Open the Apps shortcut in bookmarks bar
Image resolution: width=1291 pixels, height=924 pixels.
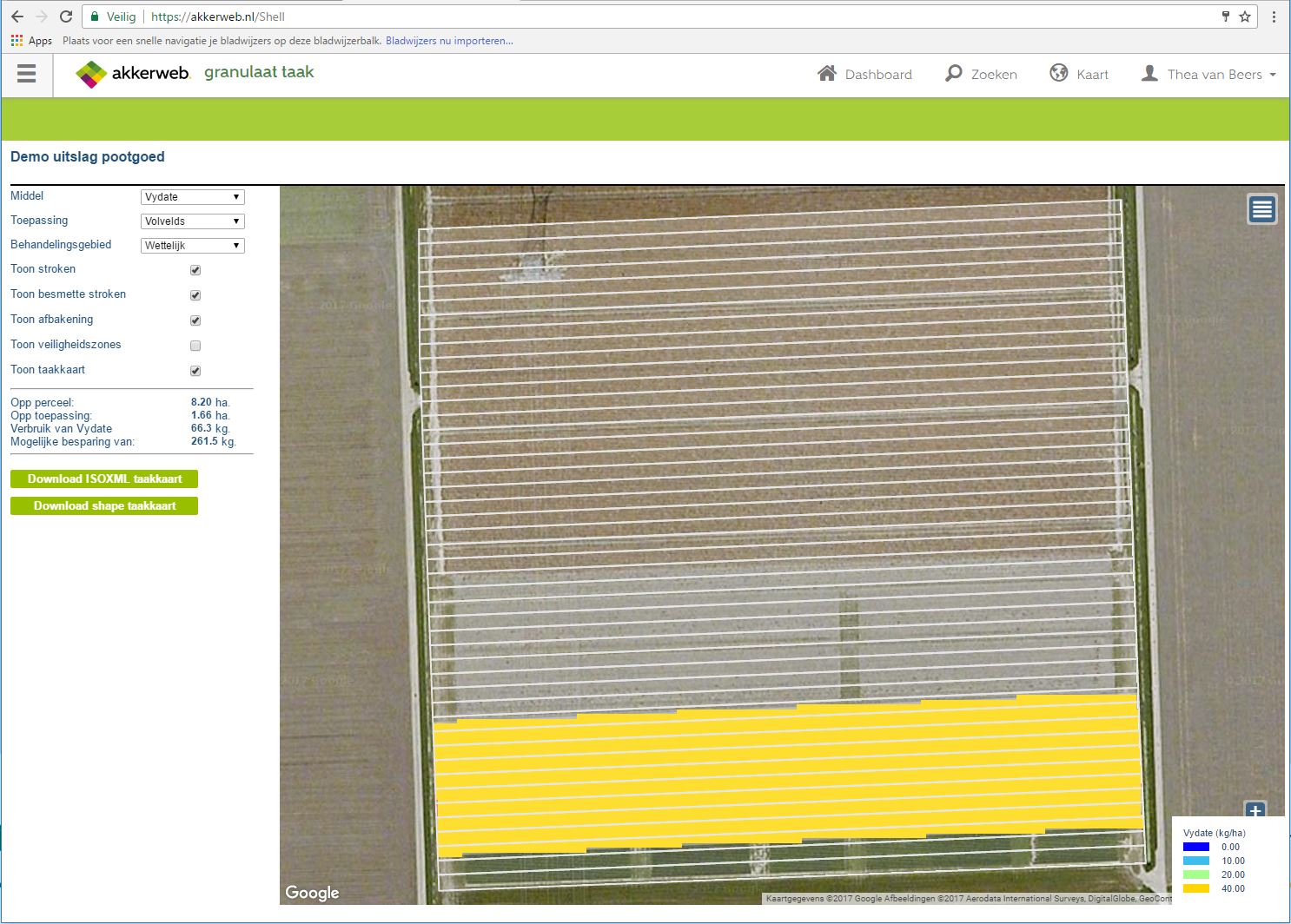(31, 41)
